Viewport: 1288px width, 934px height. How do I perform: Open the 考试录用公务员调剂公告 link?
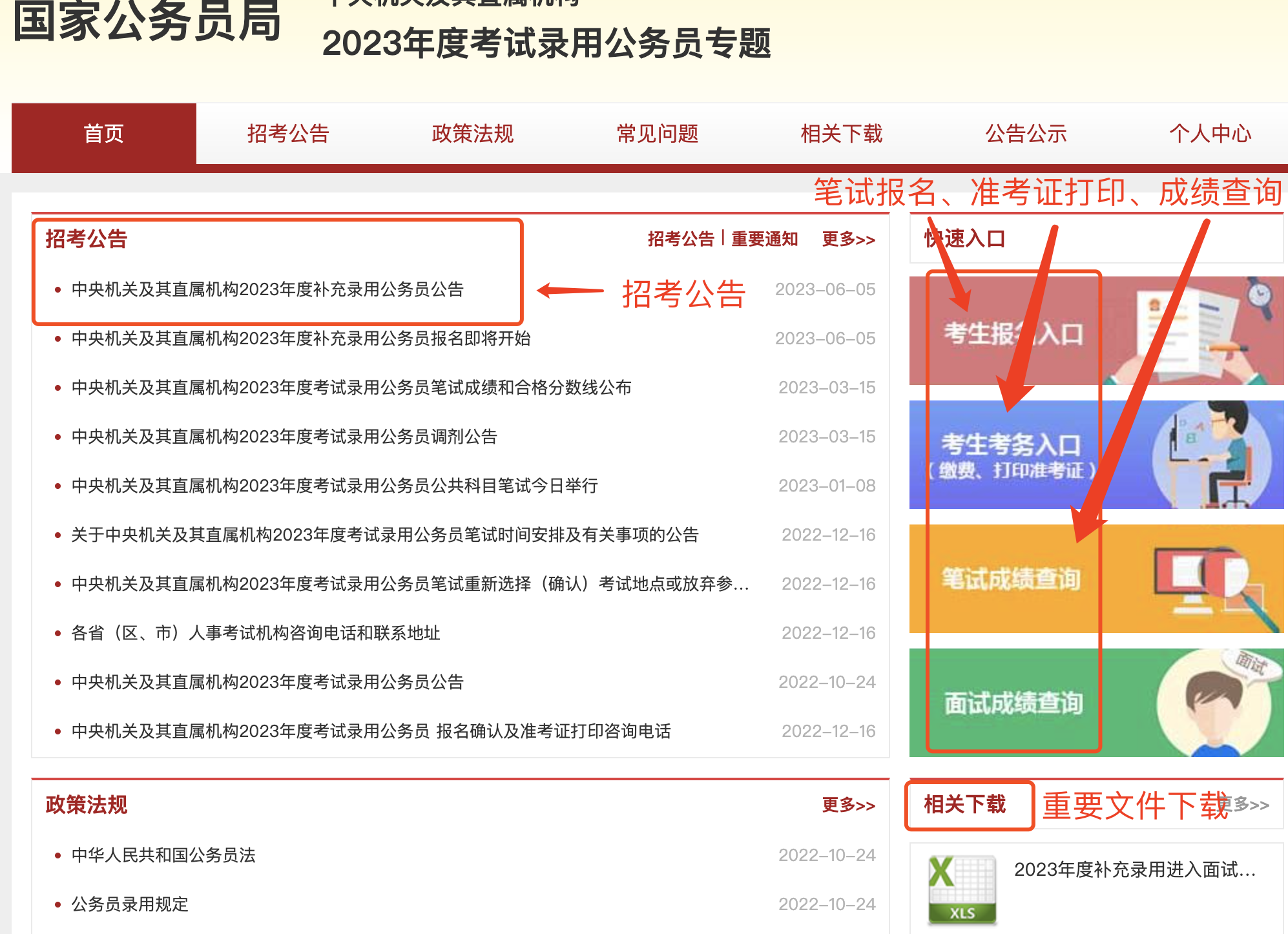click(x=284, y=437)
